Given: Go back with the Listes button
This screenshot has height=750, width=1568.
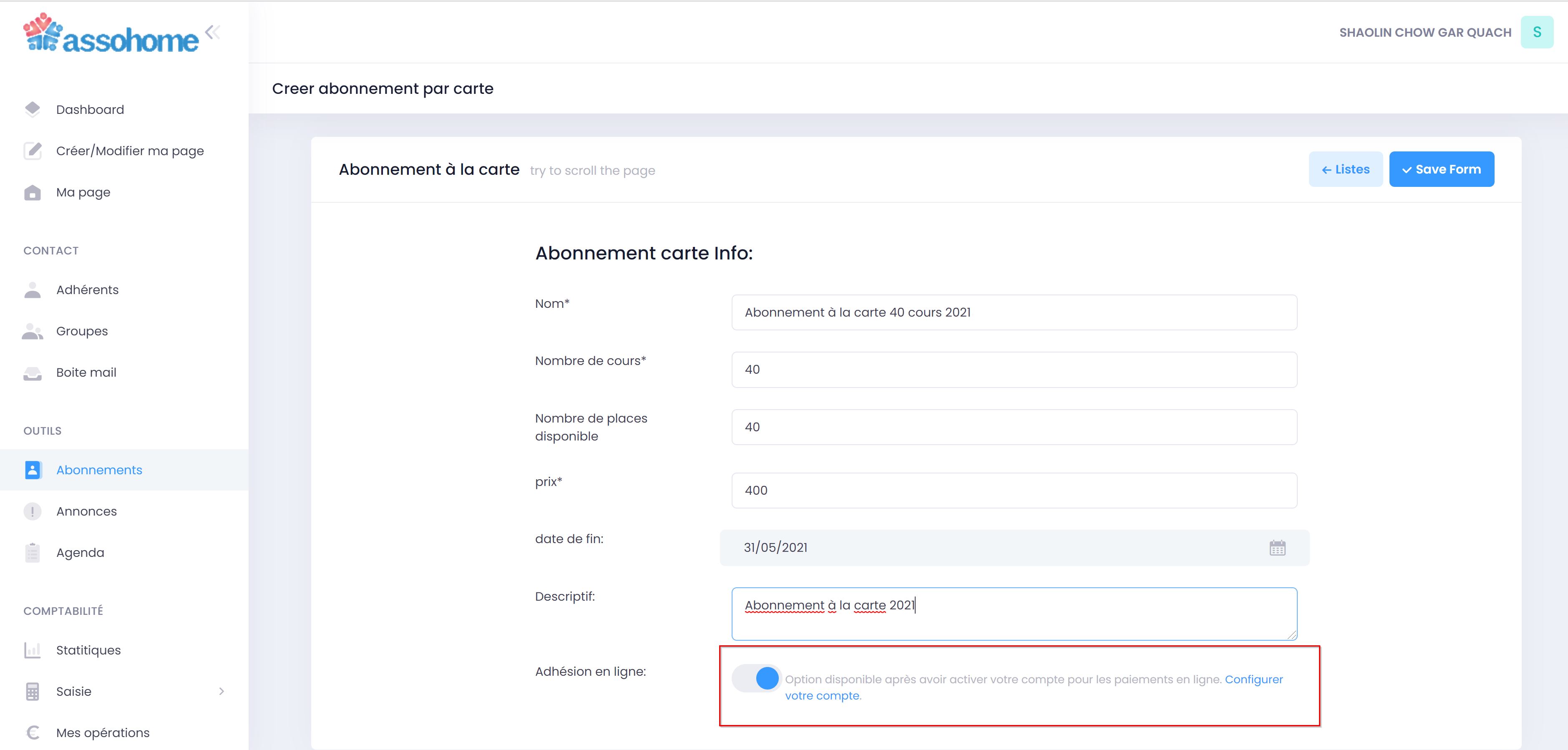Looking at the screenshot, I should click(x=1345, y=169).
